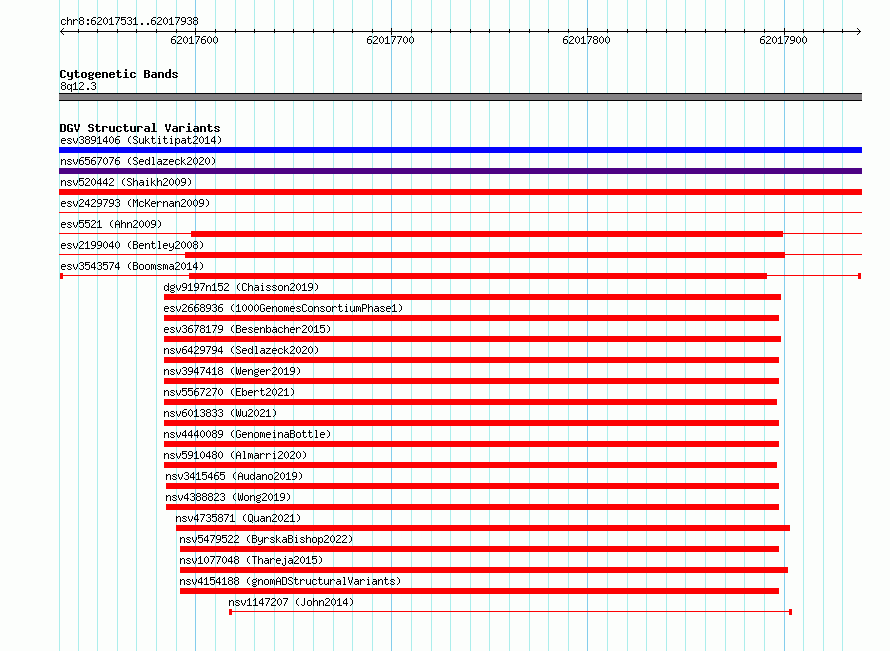Select the red bar under nsv5910480 (Almarri2020)
This screenshot has height=651, width=890.
click(x=470, y=465)
